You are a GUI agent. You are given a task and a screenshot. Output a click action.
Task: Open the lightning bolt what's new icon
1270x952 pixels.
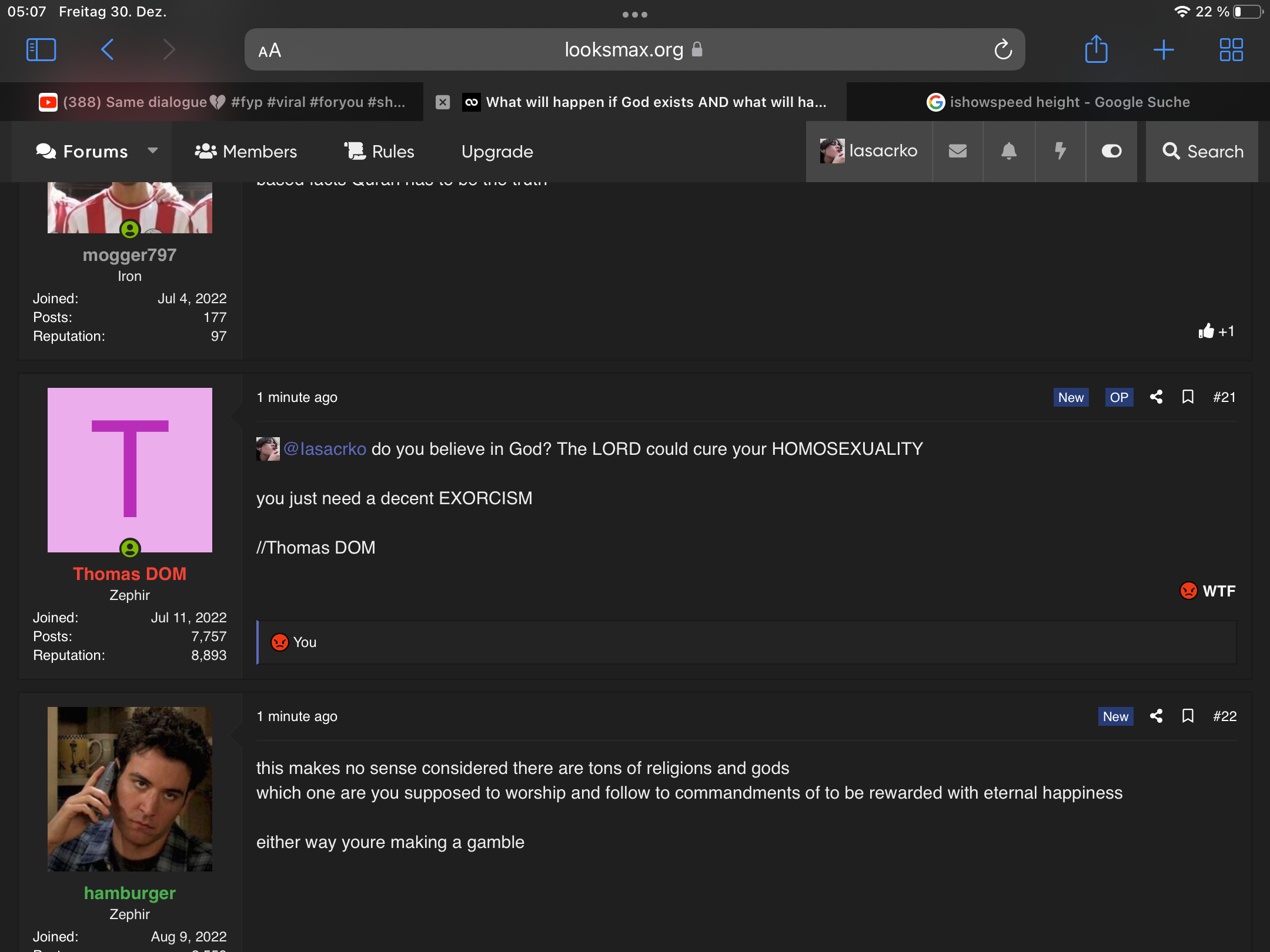(x=1060, y=151)
